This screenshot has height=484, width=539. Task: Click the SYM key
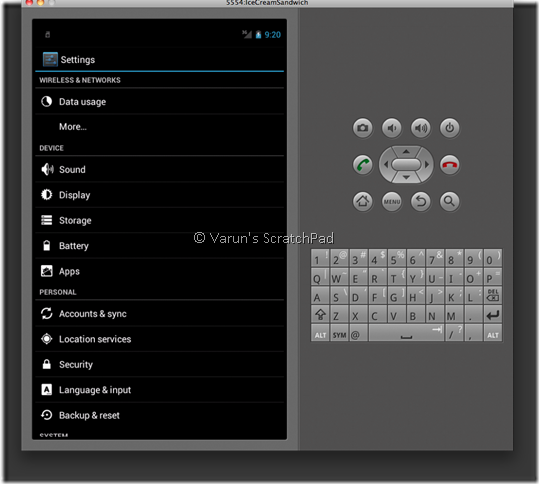coord(339,333)
